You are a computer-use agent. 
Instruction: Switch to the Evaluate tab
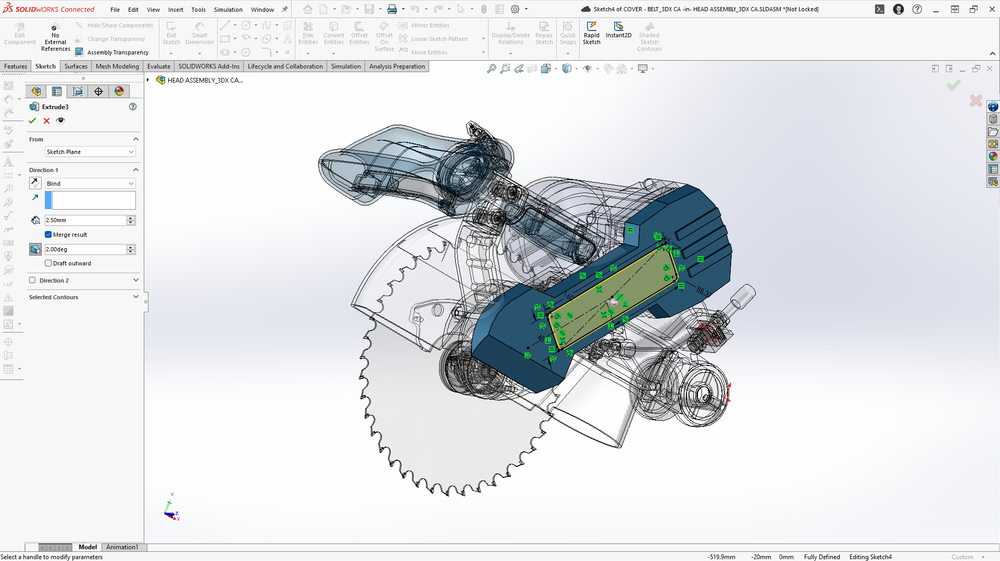point(158,67)
